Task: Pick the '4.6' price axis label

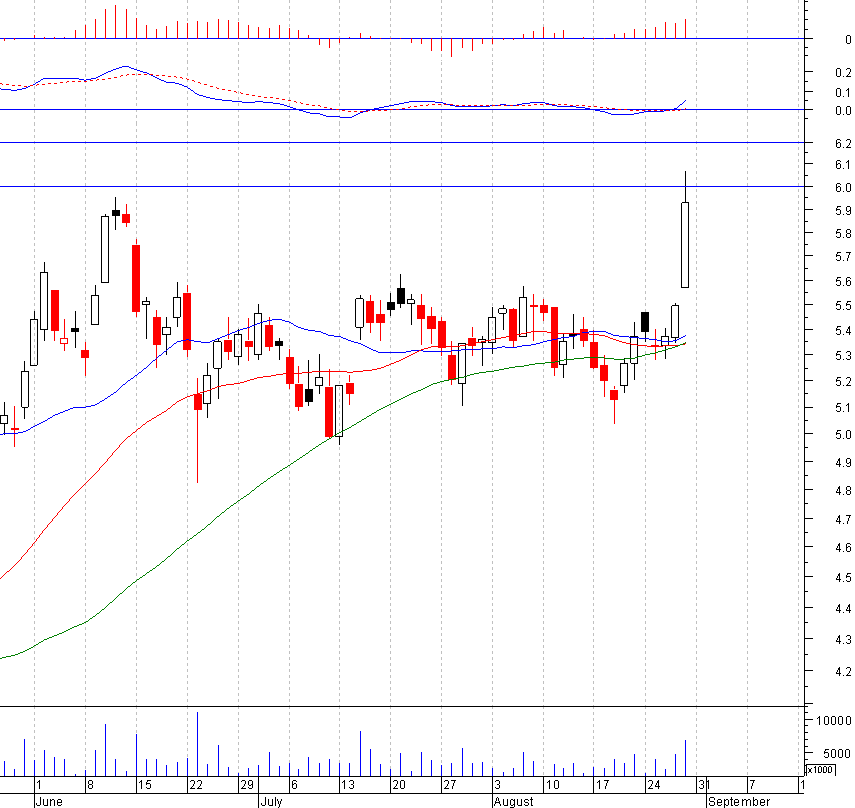Action: click(843, 548)
